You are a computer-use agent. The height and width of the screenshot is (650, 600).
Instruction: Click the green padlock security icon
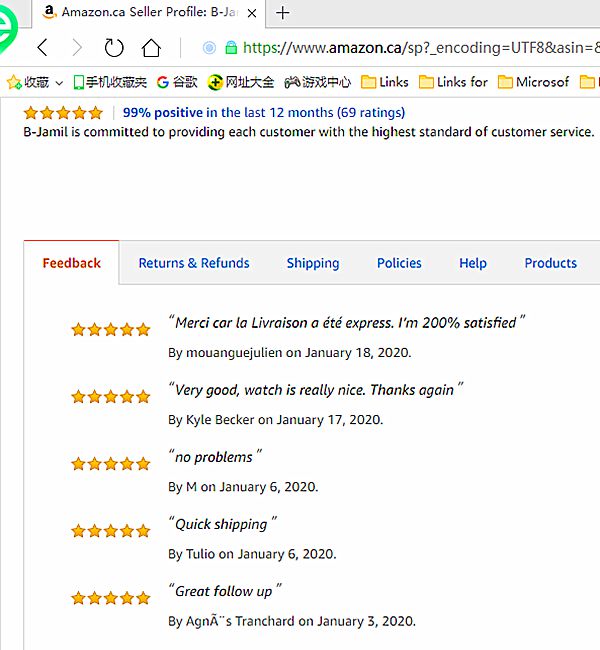[231, 47]
